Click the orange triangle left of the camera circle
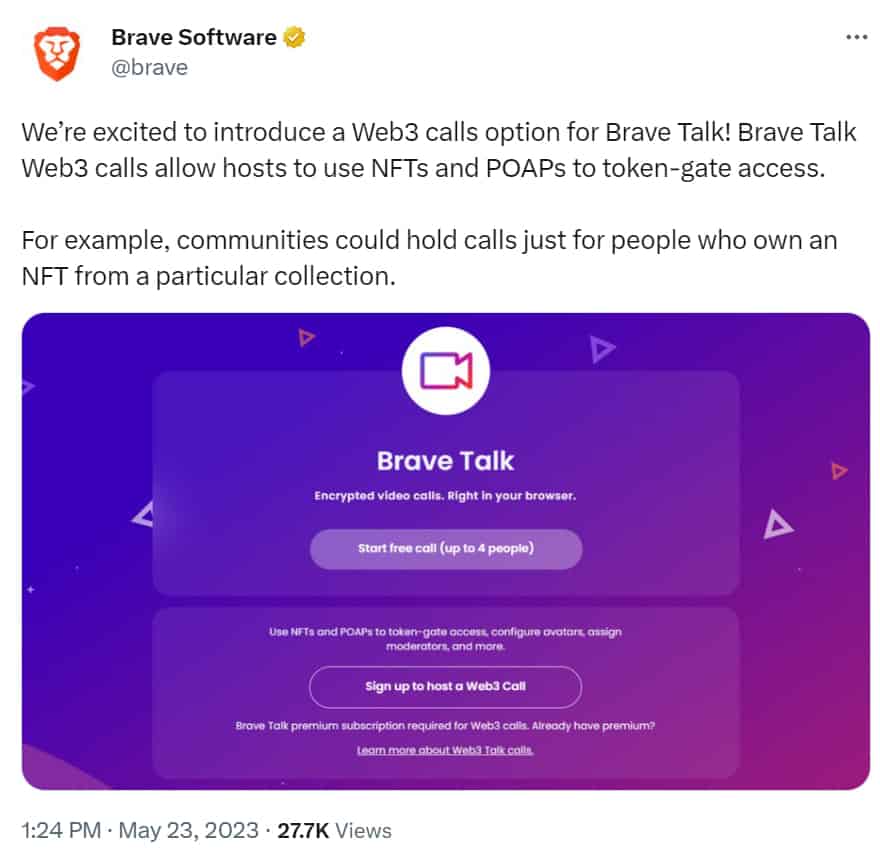 (x=306, y=337)
